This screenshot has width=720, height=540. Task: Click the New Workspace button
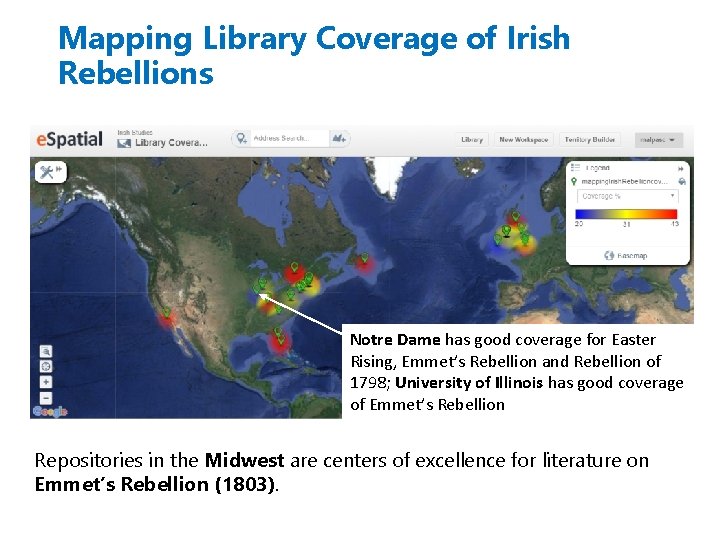(524, 140)
